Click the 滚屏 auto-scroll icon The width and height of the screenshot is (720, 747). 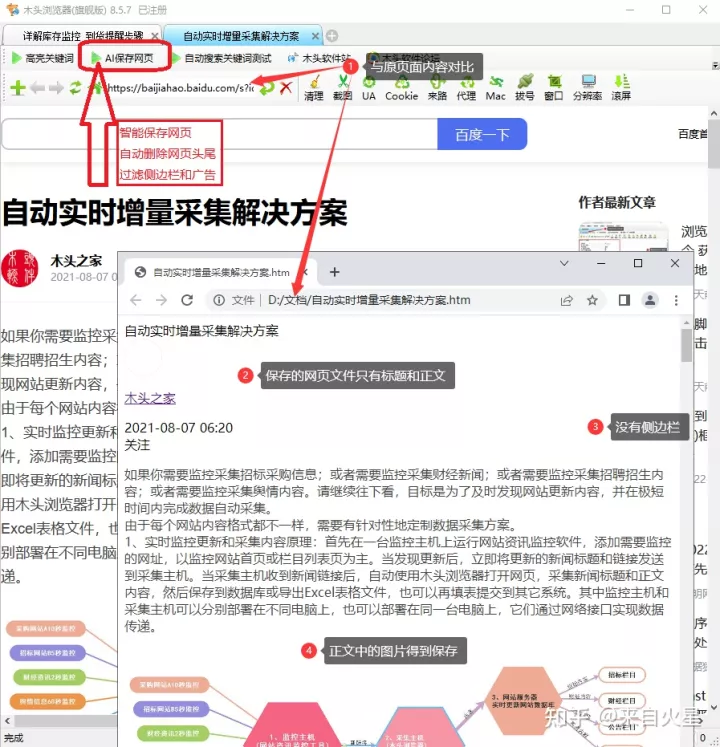pyautogui.click(x=621, y=88)
